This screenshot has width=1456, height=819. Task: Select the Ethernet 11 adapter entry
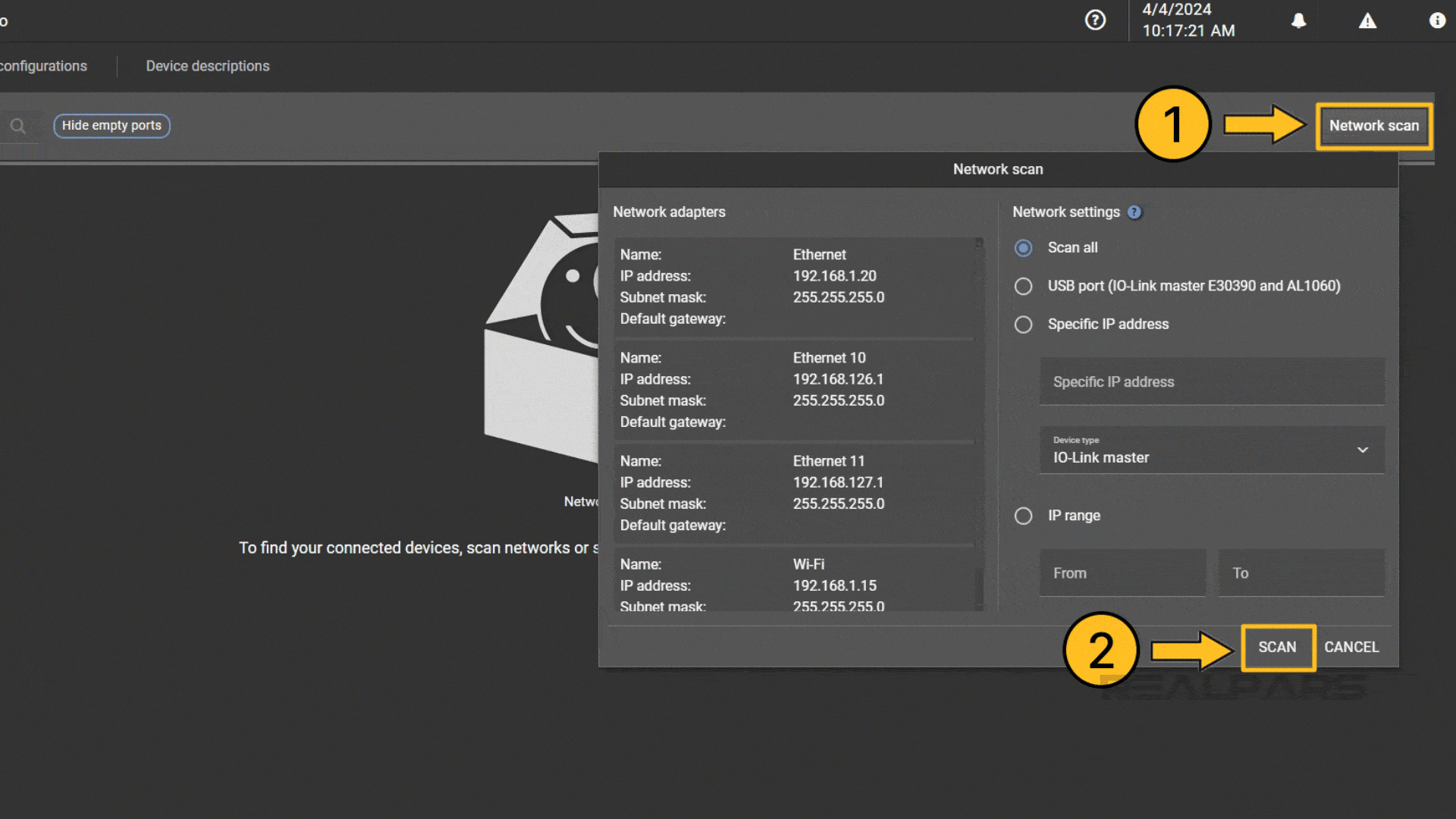tap(794, 493)
